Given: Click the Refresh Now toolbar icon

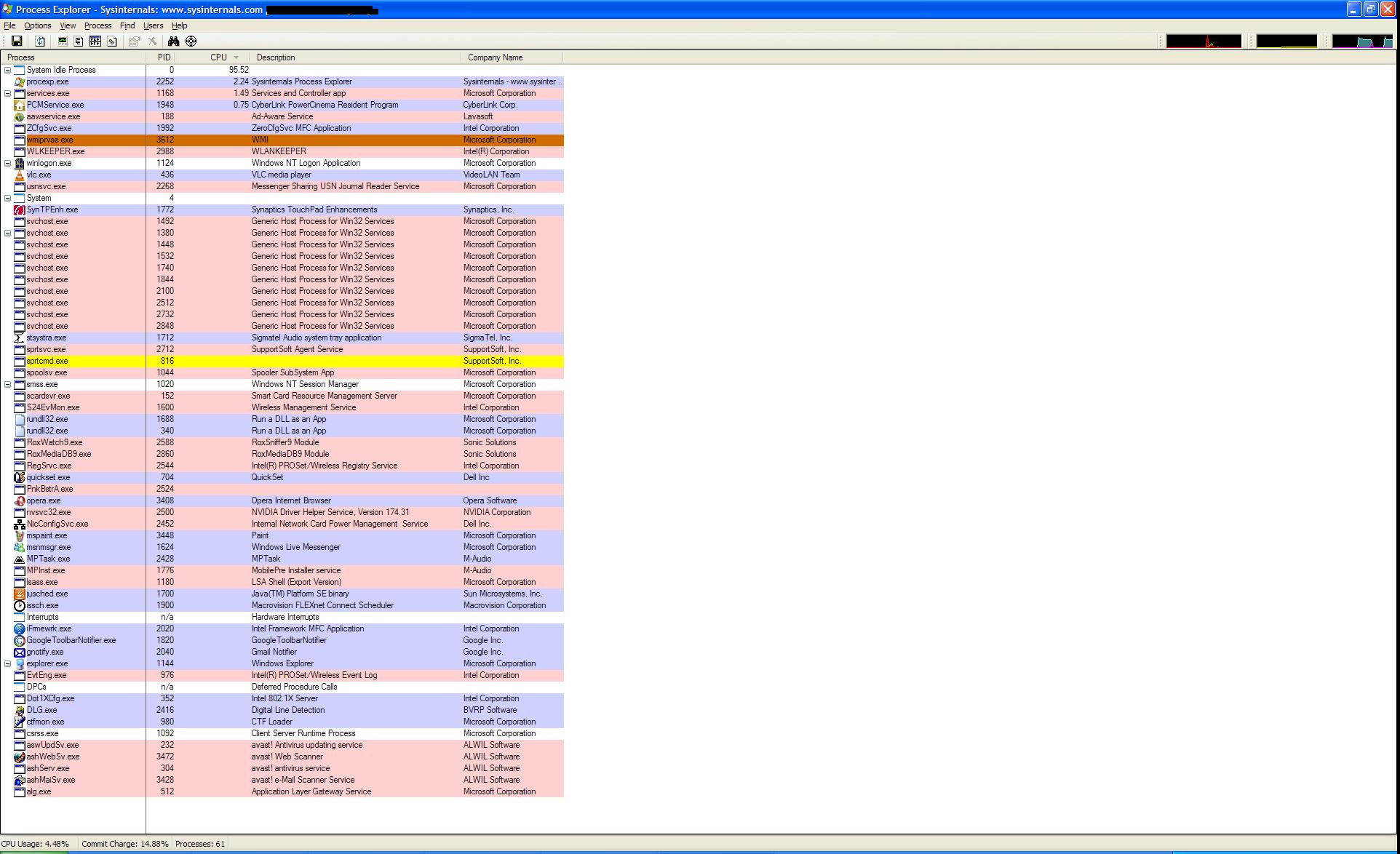Looking at the screenshot, I should pyautogui.click(x=41, y=41).
